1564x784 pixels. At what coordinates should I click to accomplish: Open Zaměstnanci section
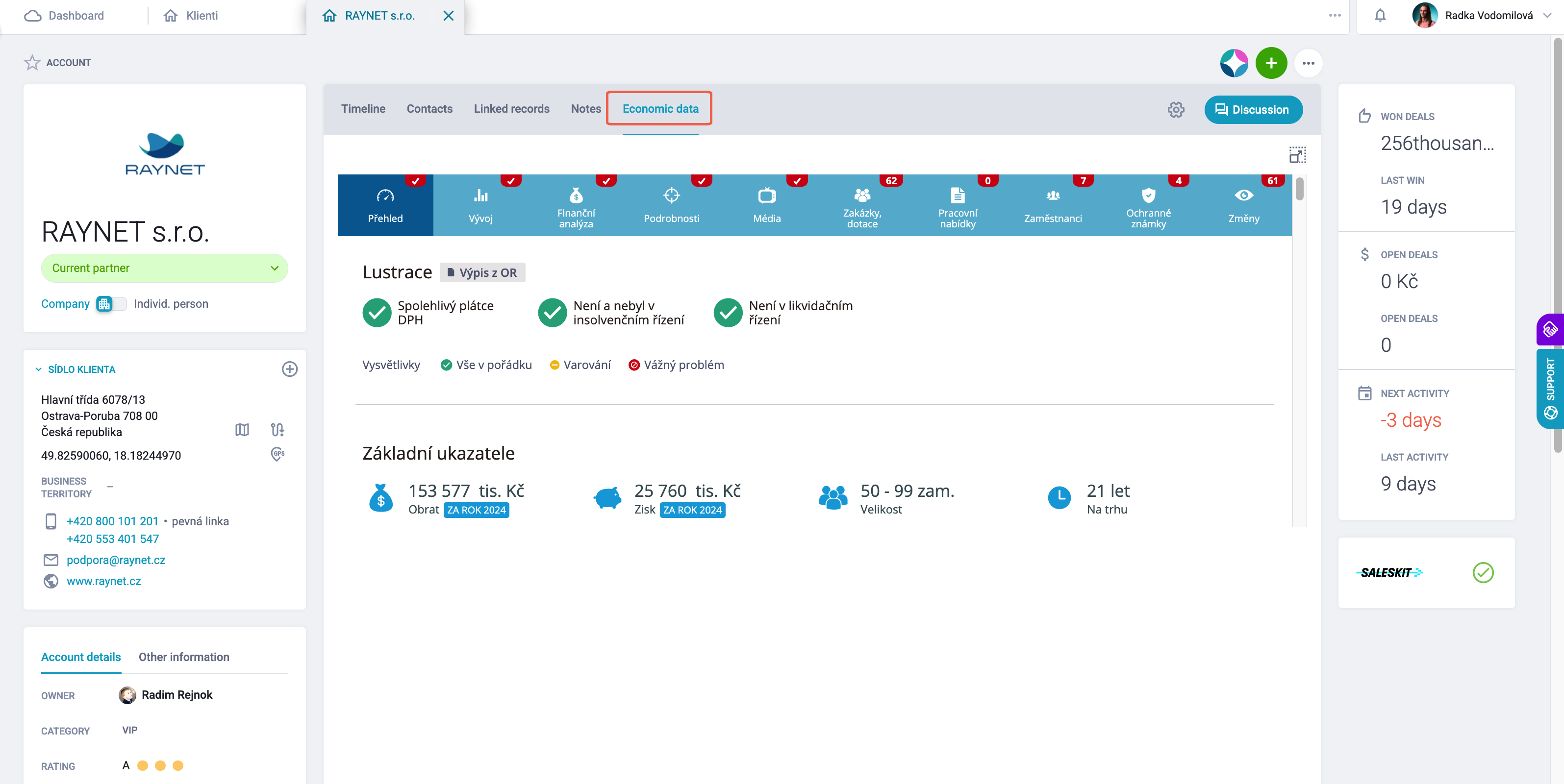point(1053,205)
